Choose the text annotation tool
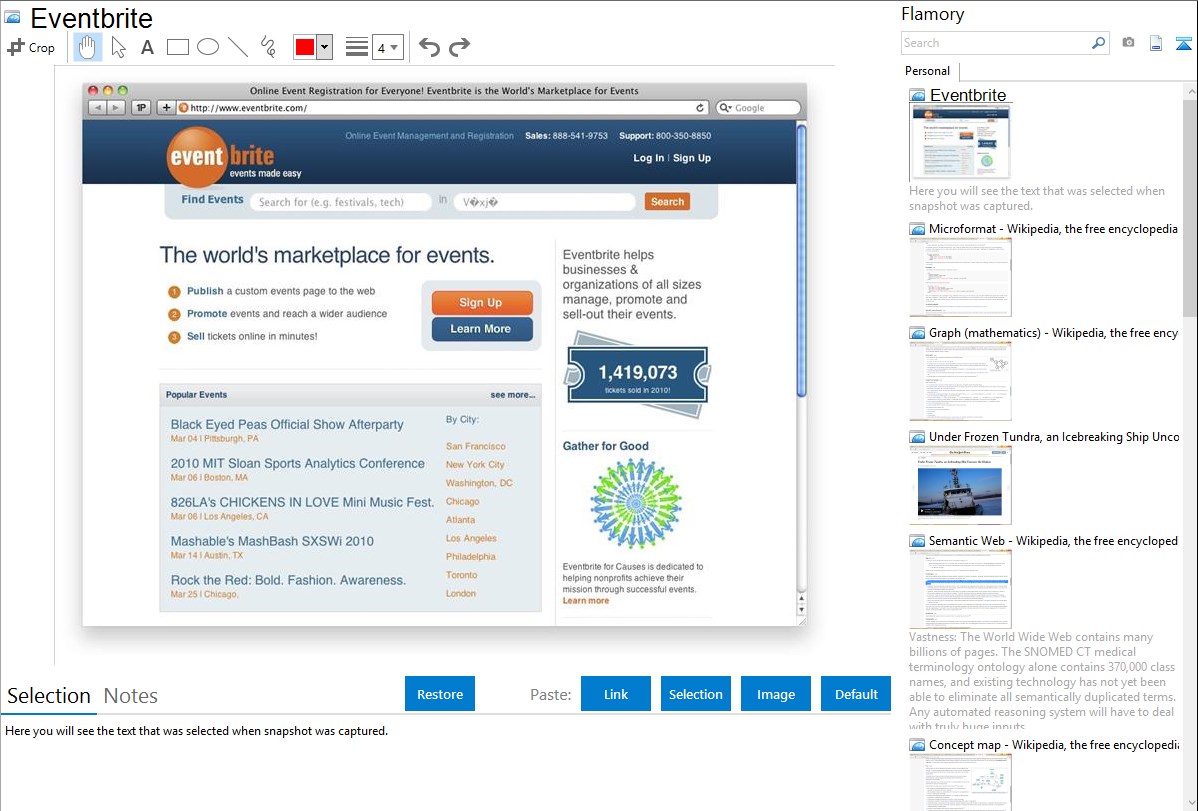 (x=147, y=47)
